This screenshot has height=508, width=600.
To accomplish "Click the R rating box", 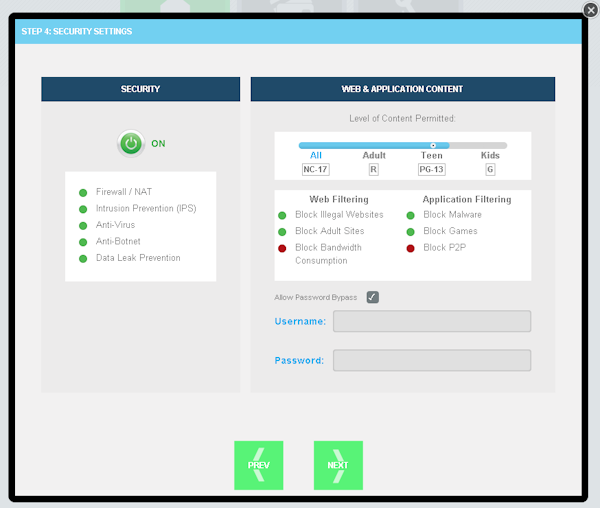I will [373, 169].
